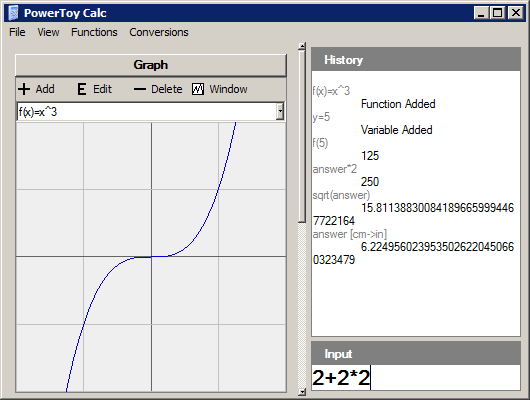Screen dimensions: 530x400
Task: Click the Window label in graph toolbar
Action: point(228,89)
